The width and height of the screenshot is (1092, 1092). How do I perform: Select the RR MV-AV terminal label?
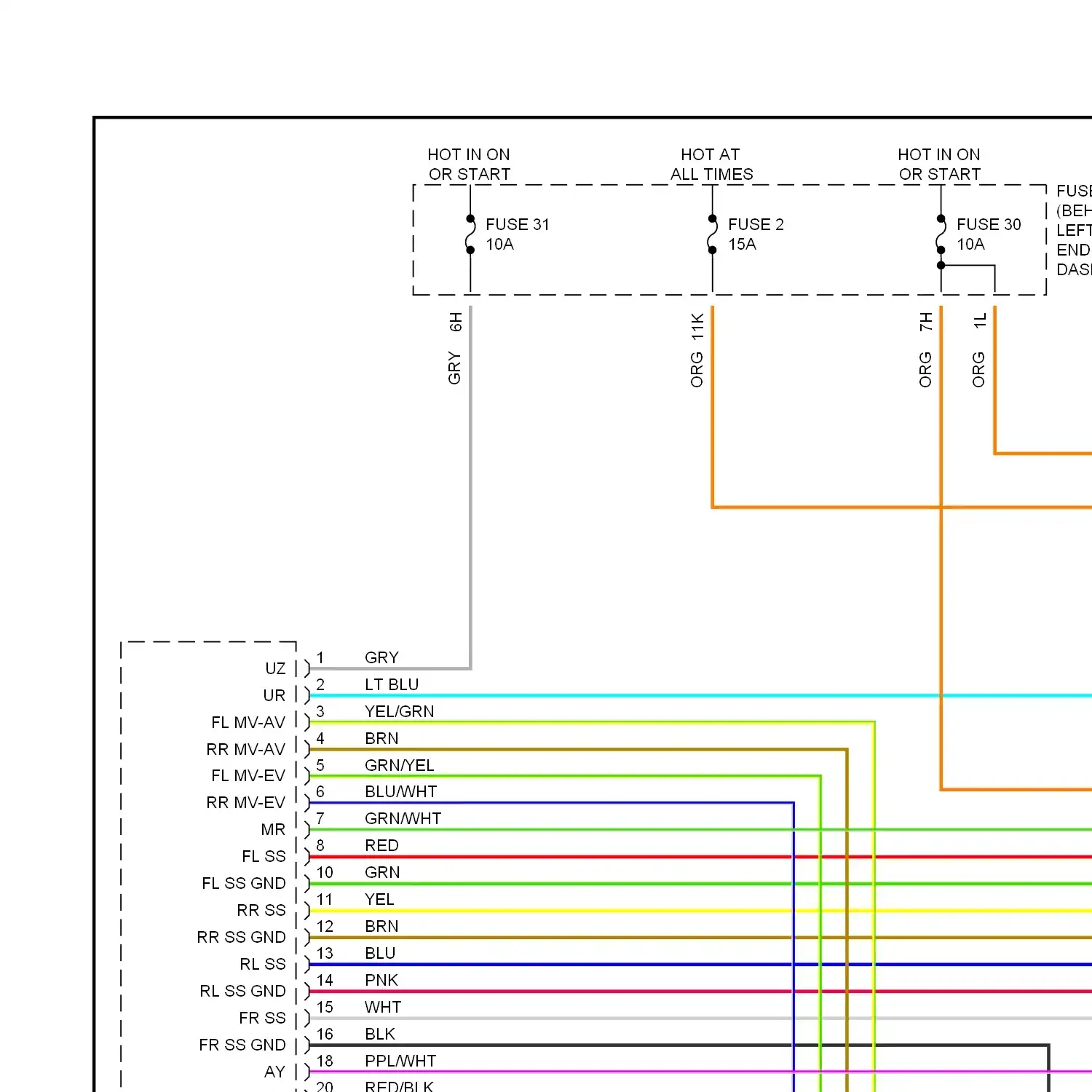246,749
